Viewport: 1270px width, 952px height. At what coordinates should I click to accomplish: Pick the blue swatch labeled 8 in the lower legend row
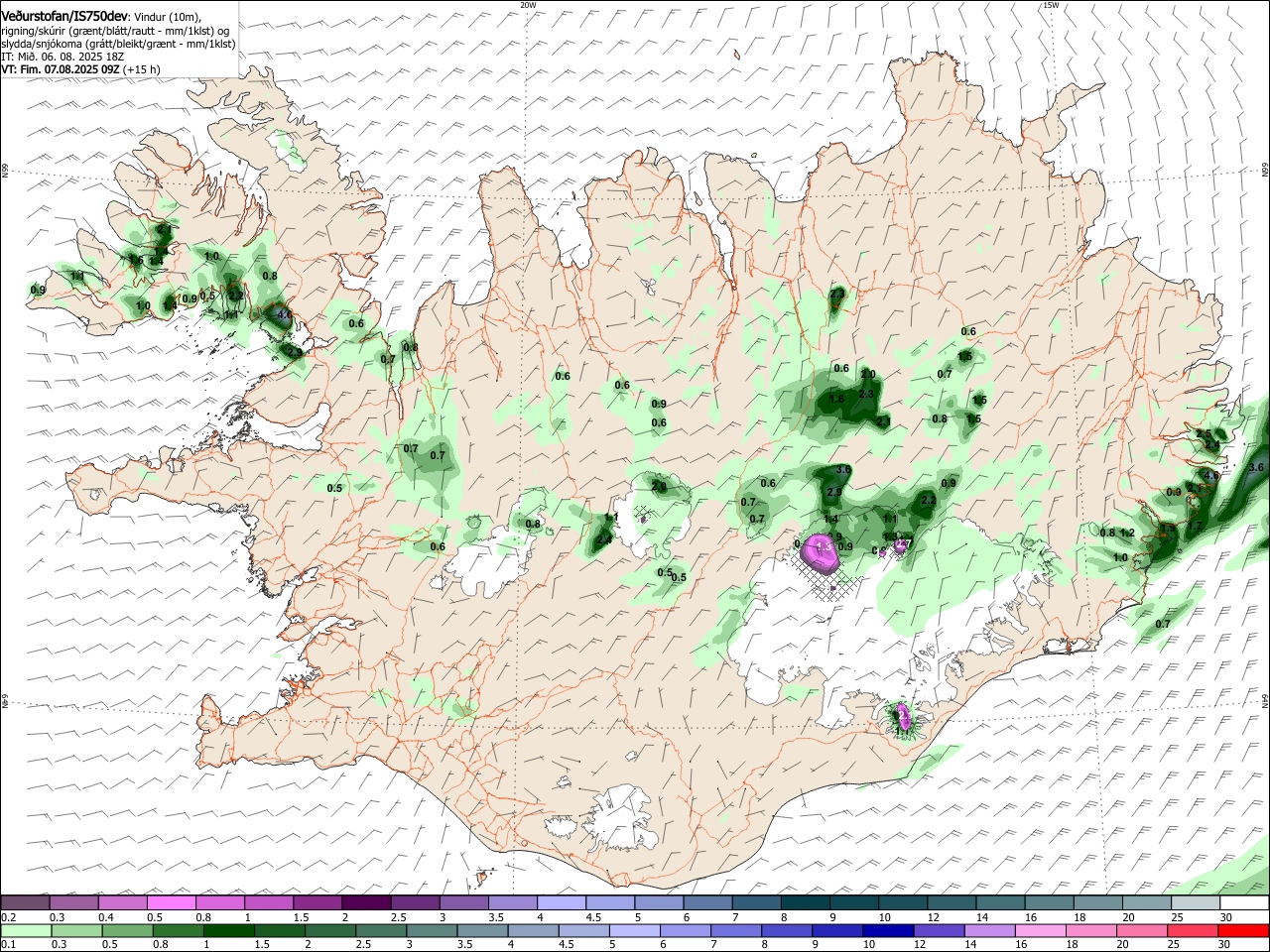788,930
